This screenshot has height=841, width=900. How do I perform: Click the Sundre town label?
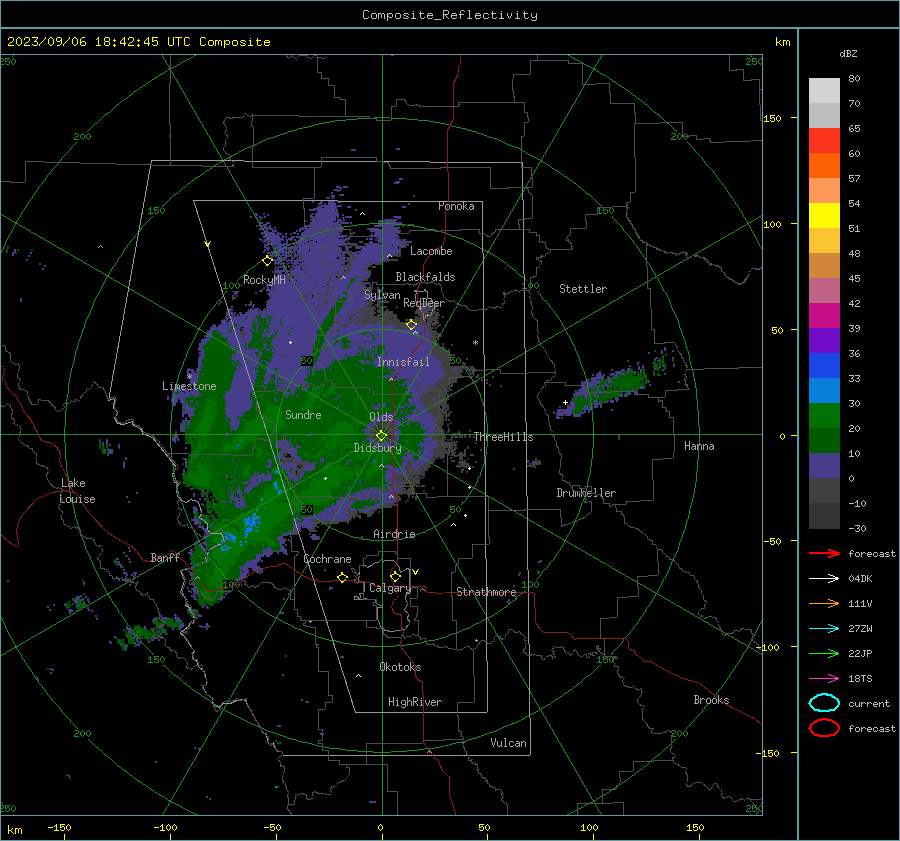pos(303,414)
